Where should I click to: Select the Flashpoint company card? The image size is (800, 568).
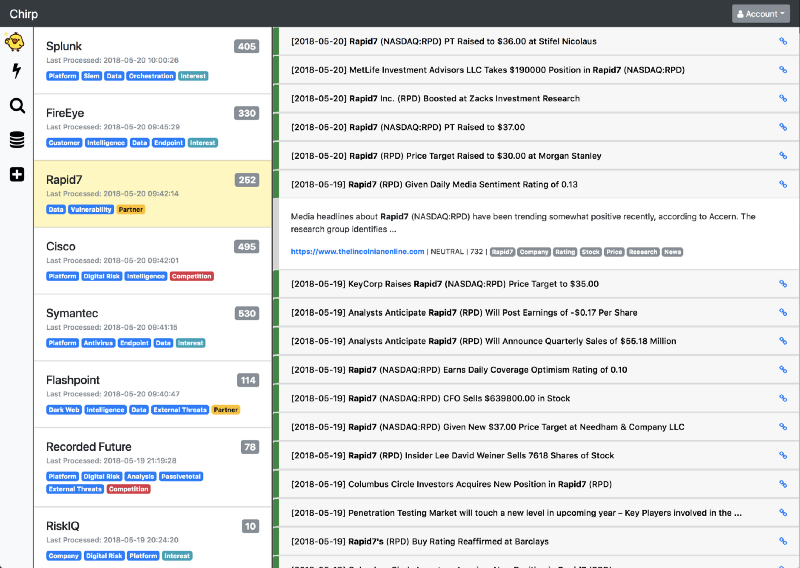pyautogui.click(x=153, y=394)
